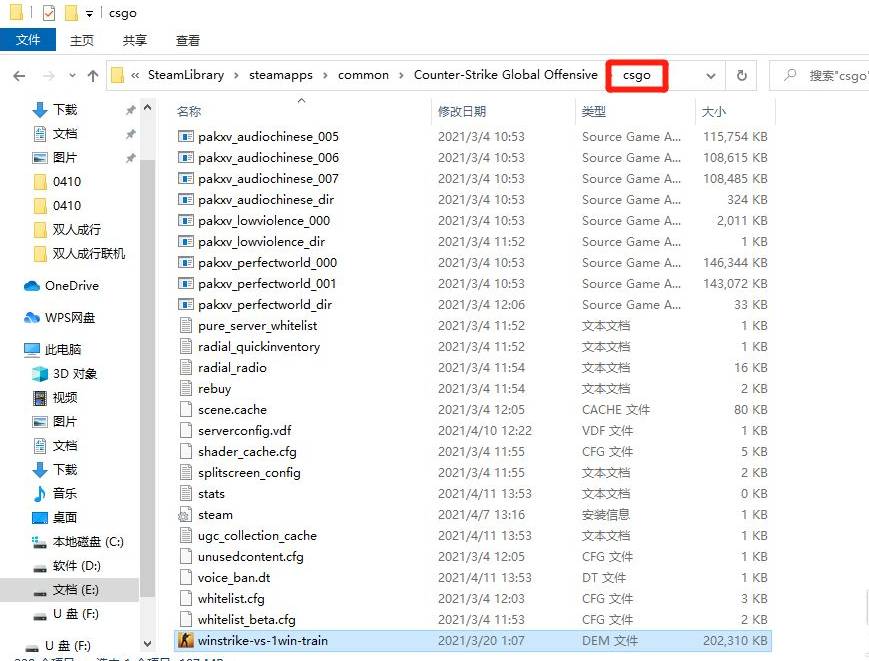Click the breadcrumb chevron after SteamLibrary

click(x=237, y=75)
